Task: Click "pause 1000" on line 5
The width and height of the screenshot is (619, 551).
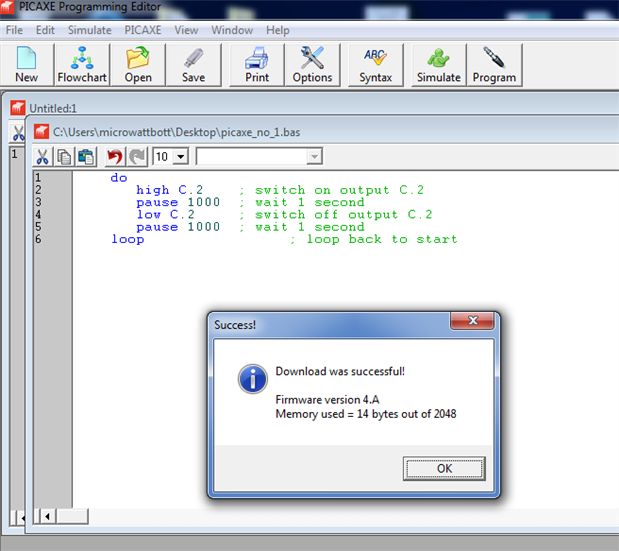Action: pos(178,227)
